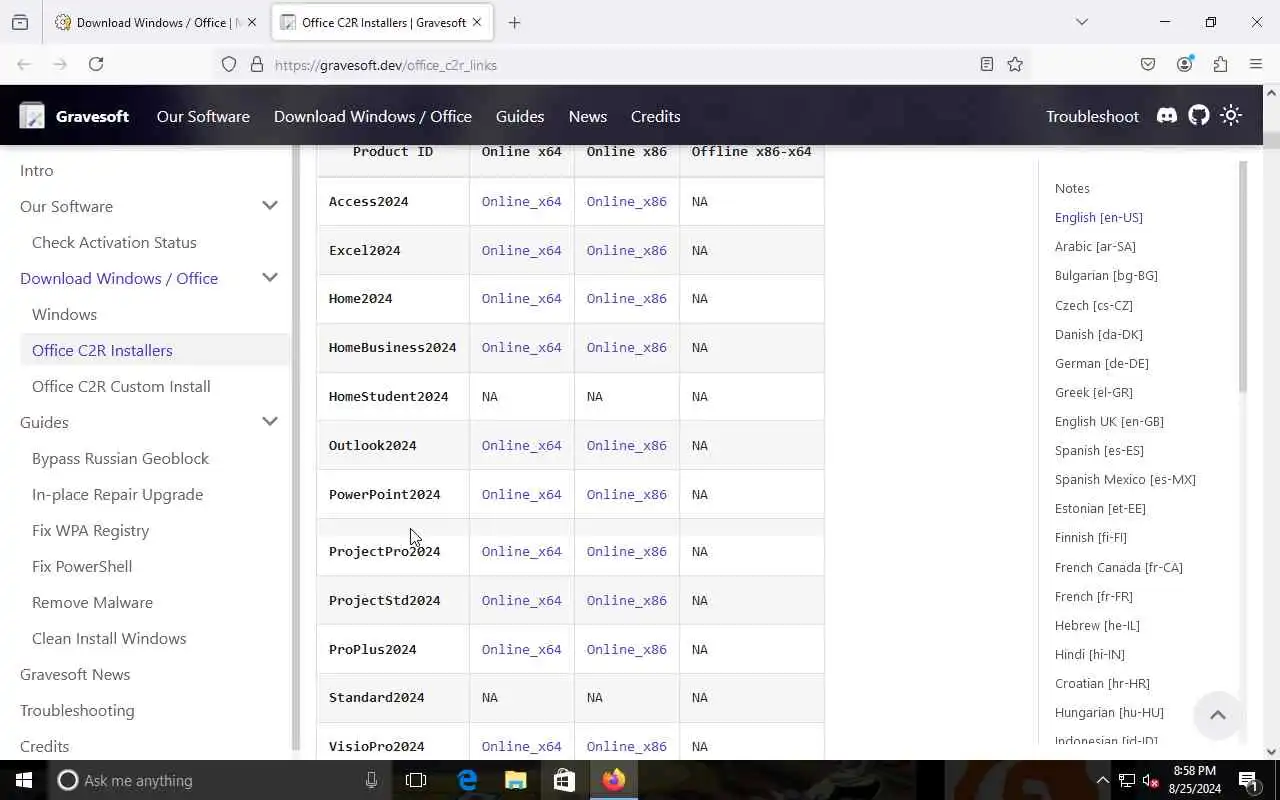The width and height of the screenshot is (1280, 800).
Task: Download Access2024 Online_x64 installer
Action: (521, 201)
